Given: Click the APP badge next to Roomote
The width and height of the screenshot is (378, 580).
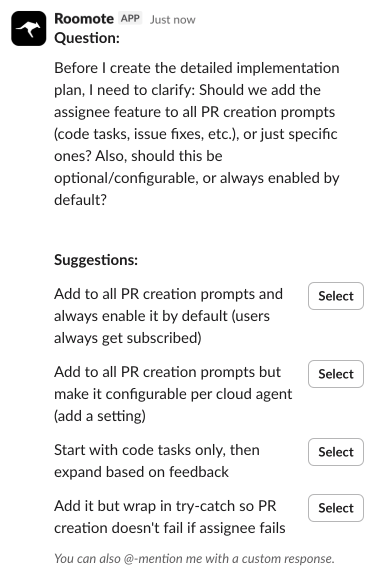Looking at the screenshot, I should (131, 18).
